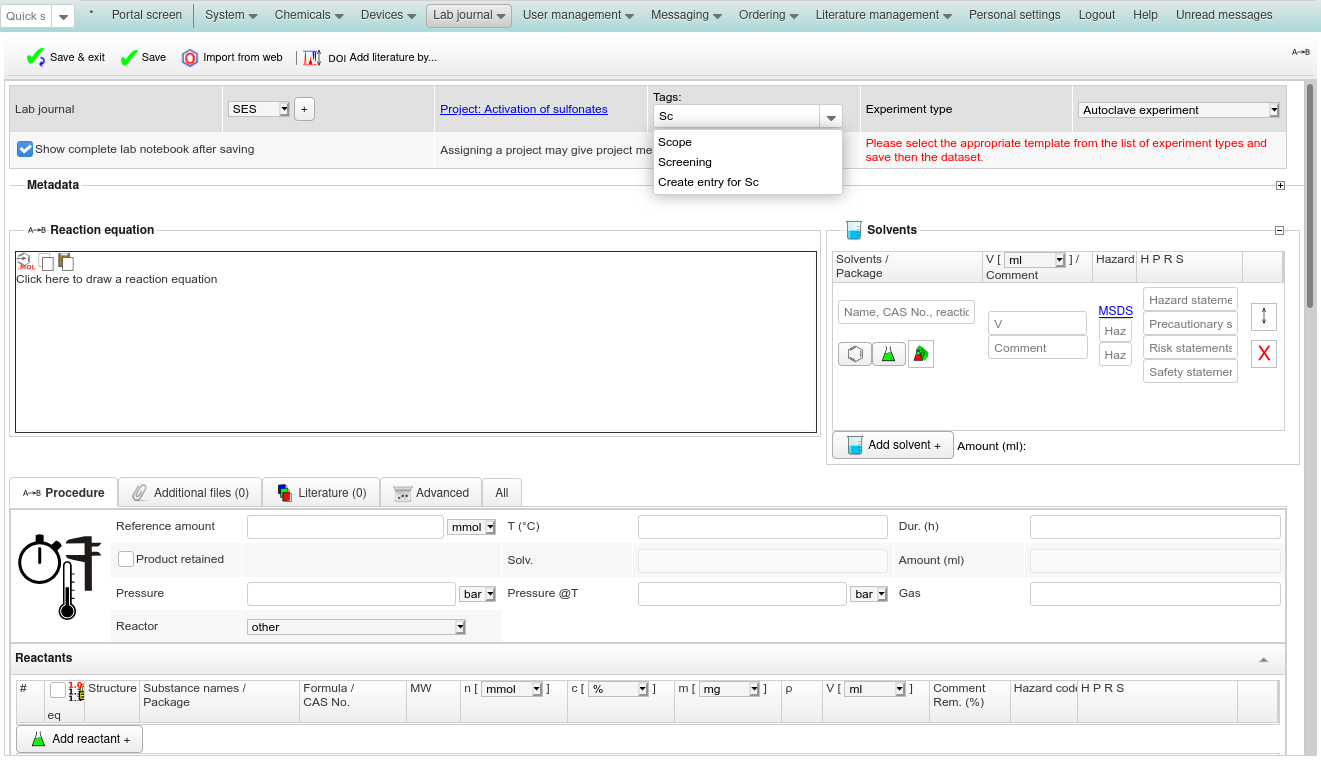This screenshot has width=1321, height=760.
Task: Open the Devices menu
Action: [389, 15]
